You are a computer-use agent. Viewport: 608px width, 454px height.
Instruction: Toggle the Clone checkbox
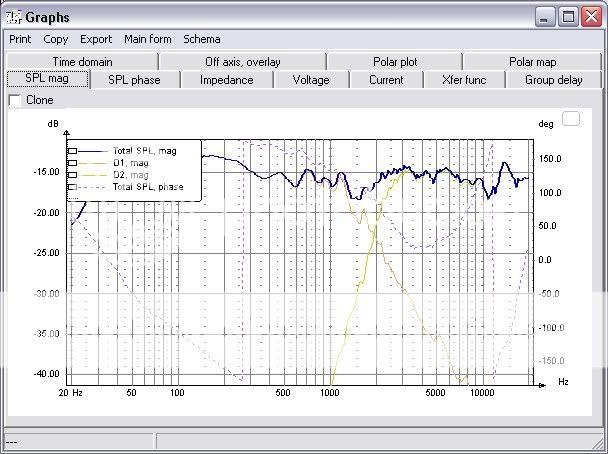click(14, 100)
